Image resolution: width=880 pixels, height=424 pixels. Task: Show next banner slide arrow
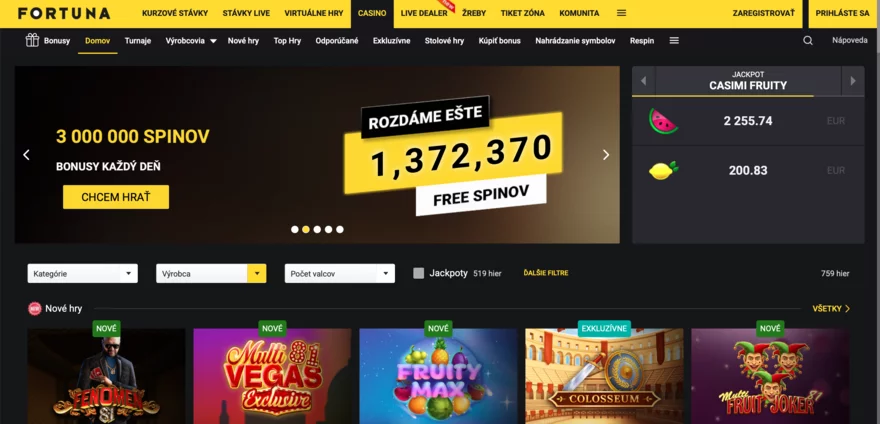(x=606, y=154)
